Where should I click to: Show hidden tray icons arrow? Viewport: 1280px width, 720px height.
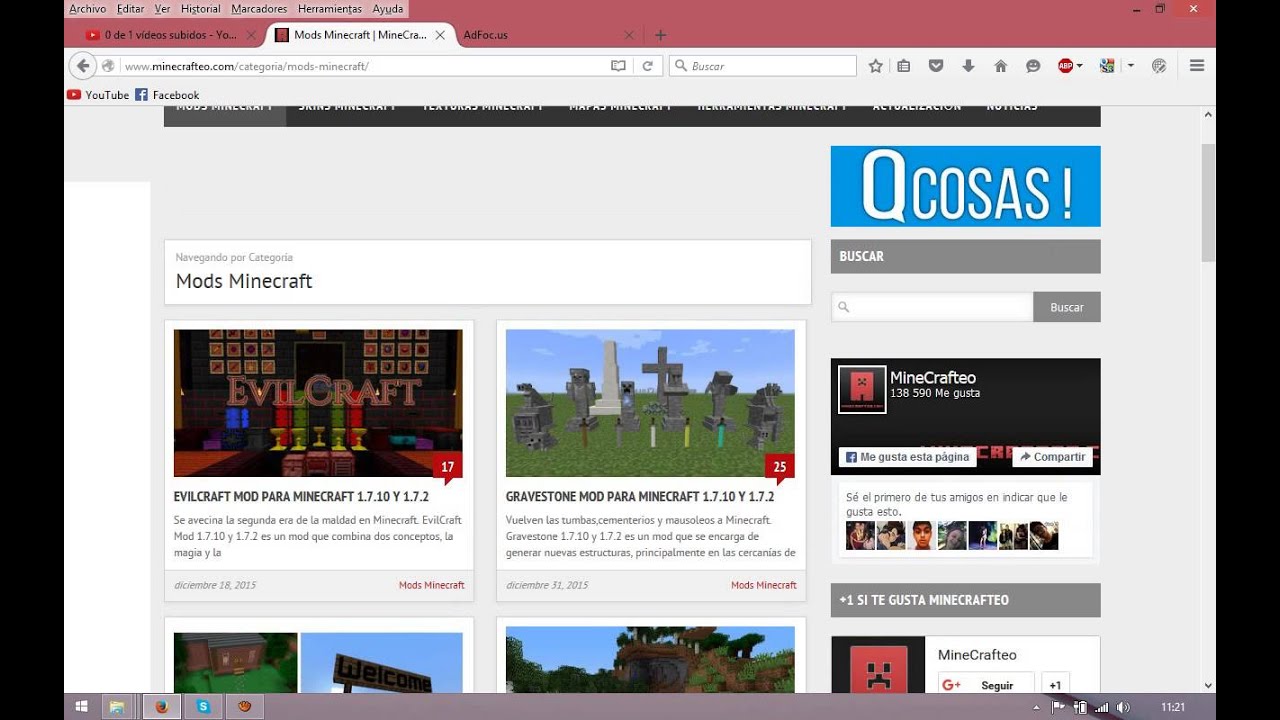pyautogui.click(x=1036, y=707)
